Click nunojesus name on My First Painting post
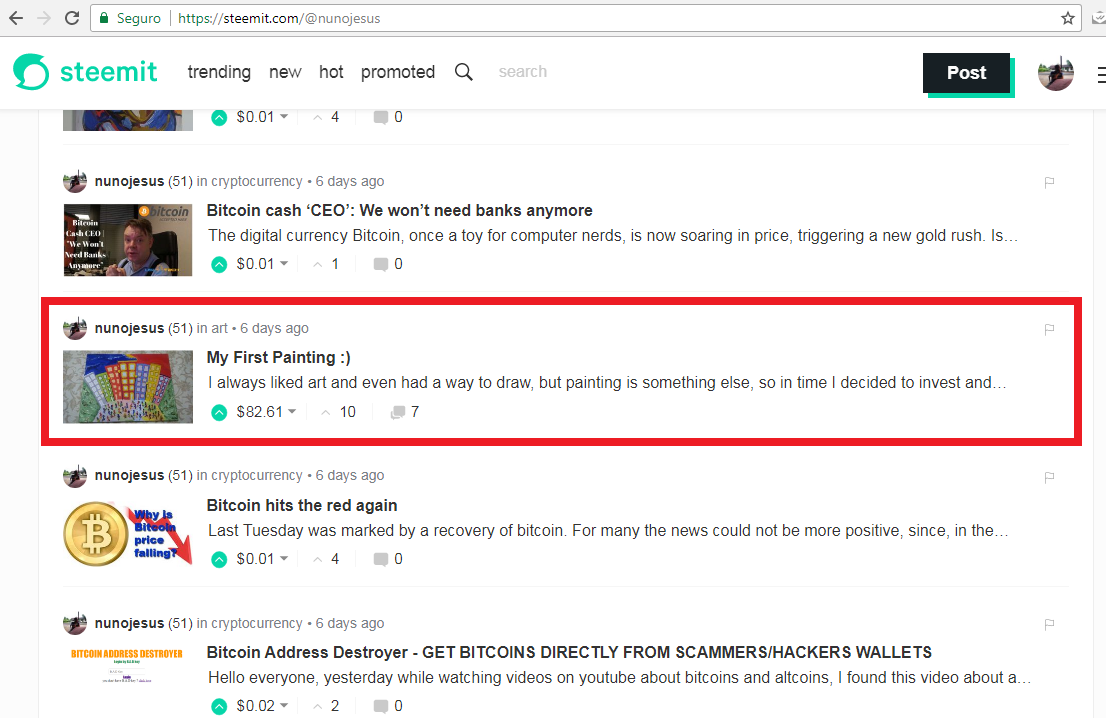1106x718 pixels. pyautogui.click(x=129, y=329)
